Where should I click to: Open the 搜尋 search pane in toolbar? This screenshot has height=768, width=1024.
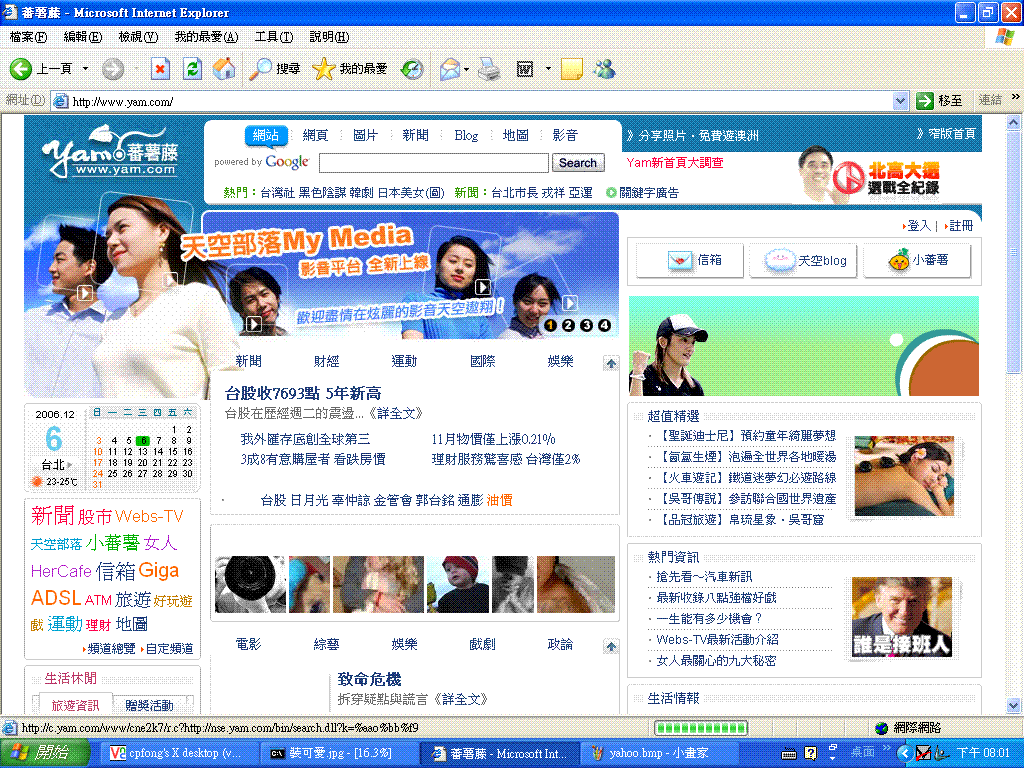tap(275, 69)
